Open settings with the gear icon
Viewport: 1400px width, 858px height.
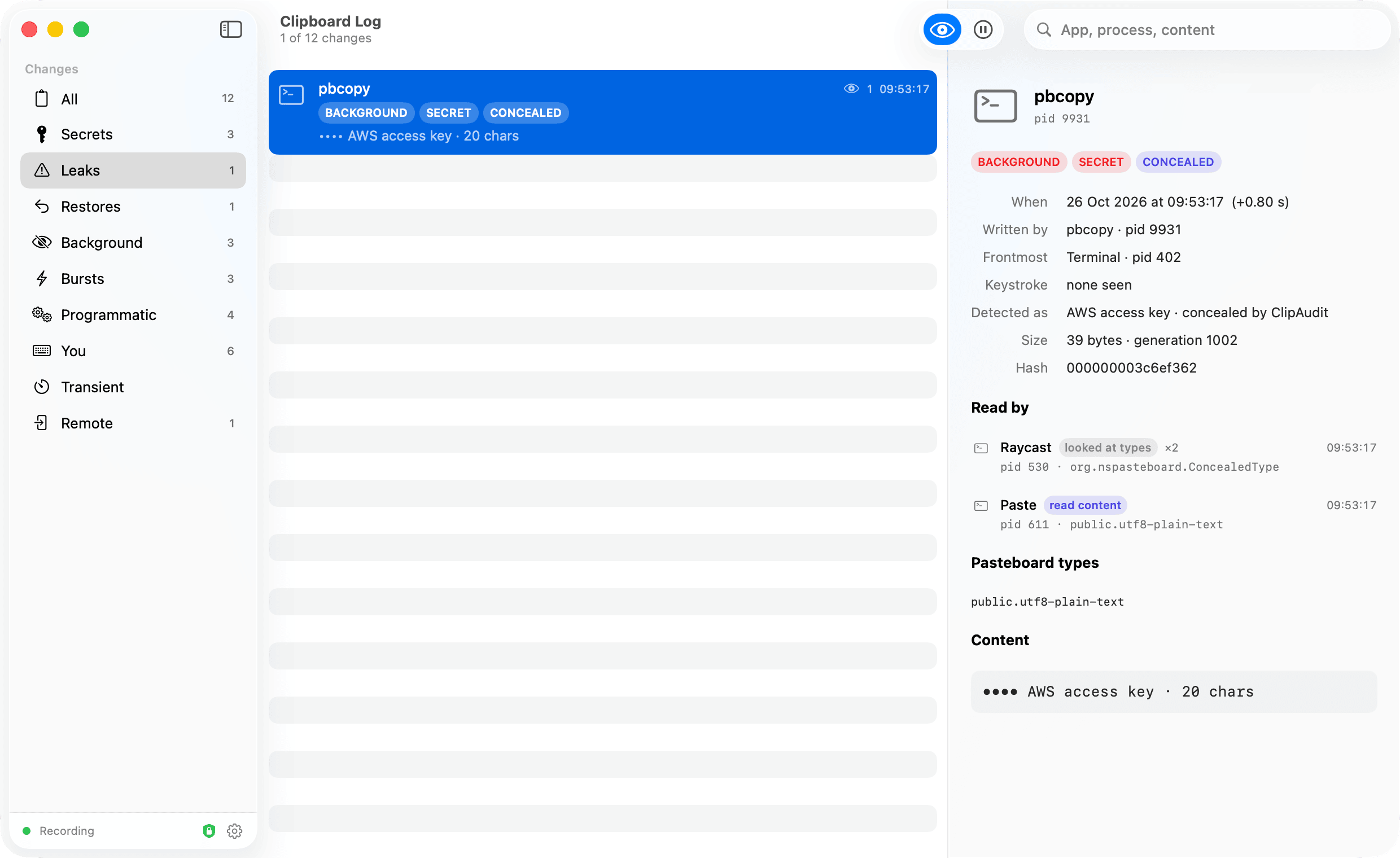[x=235, y=831]
